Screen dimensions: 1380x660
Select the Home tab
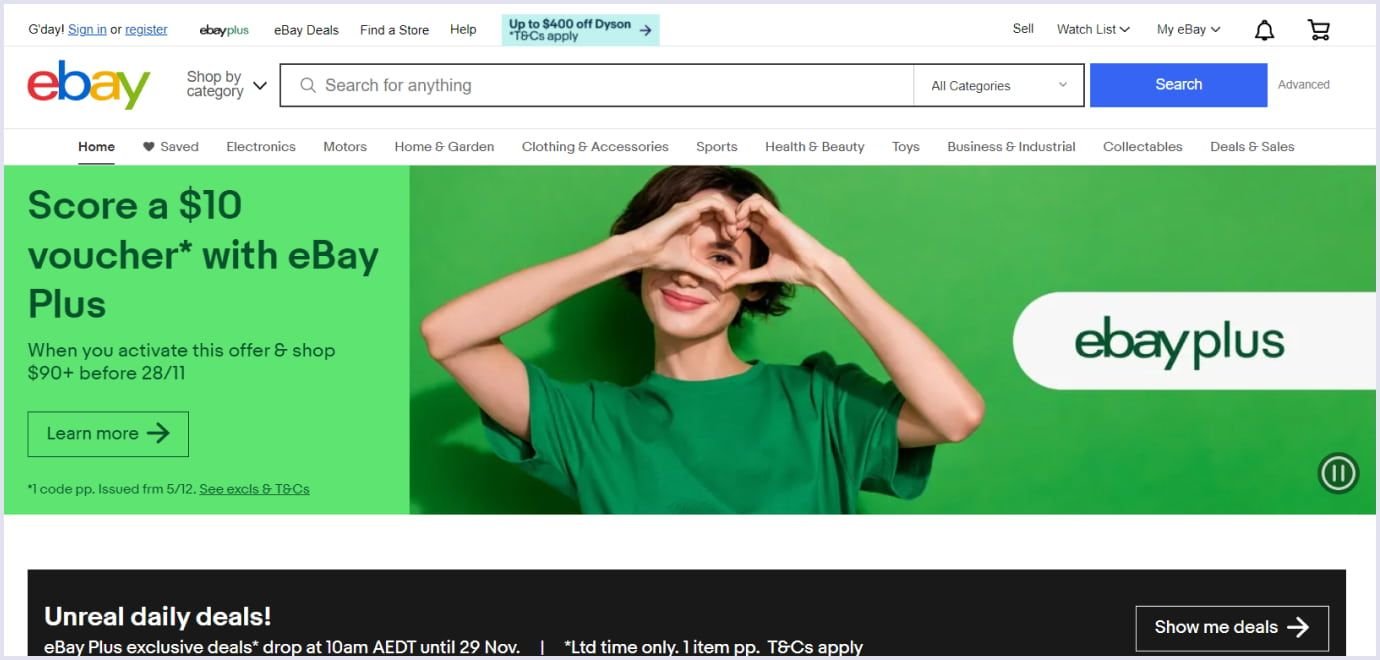96,146
